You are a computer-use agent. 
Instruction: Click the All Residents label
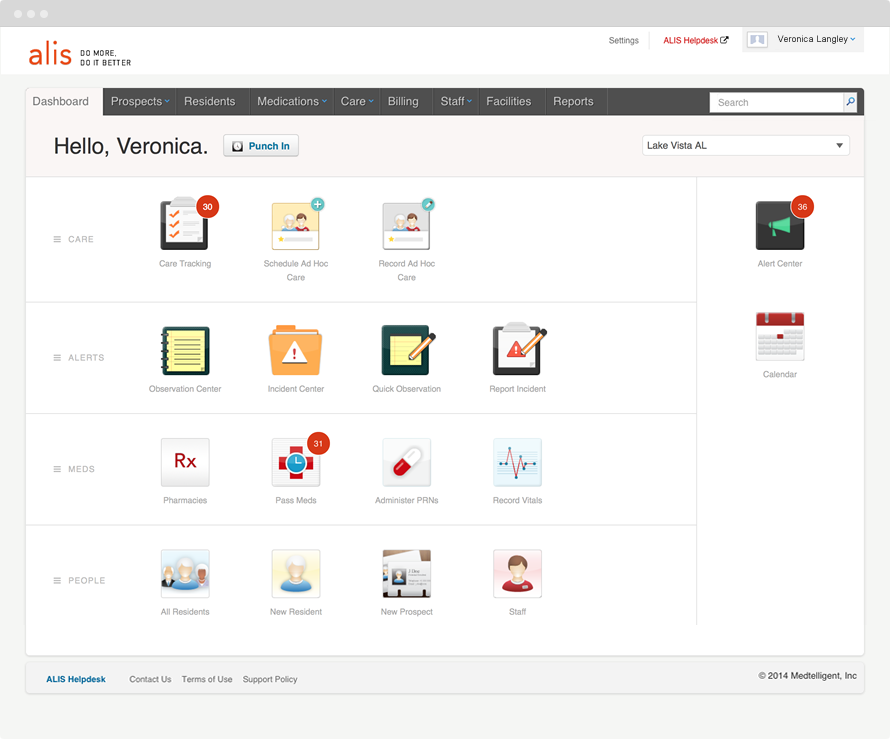pos(185,611)
